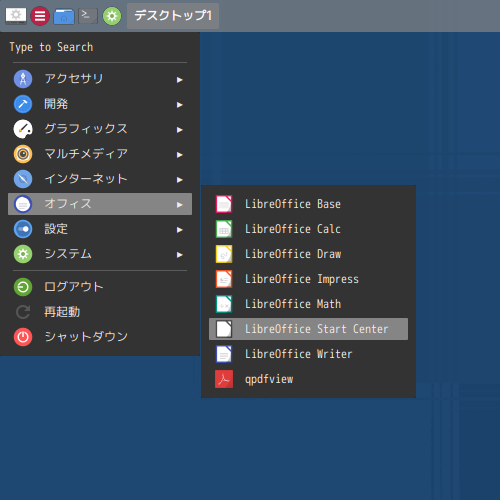Click the 設定 toggle-shaped icon
The width and height of the screenshot is (500, 500).
click(23, 229)
